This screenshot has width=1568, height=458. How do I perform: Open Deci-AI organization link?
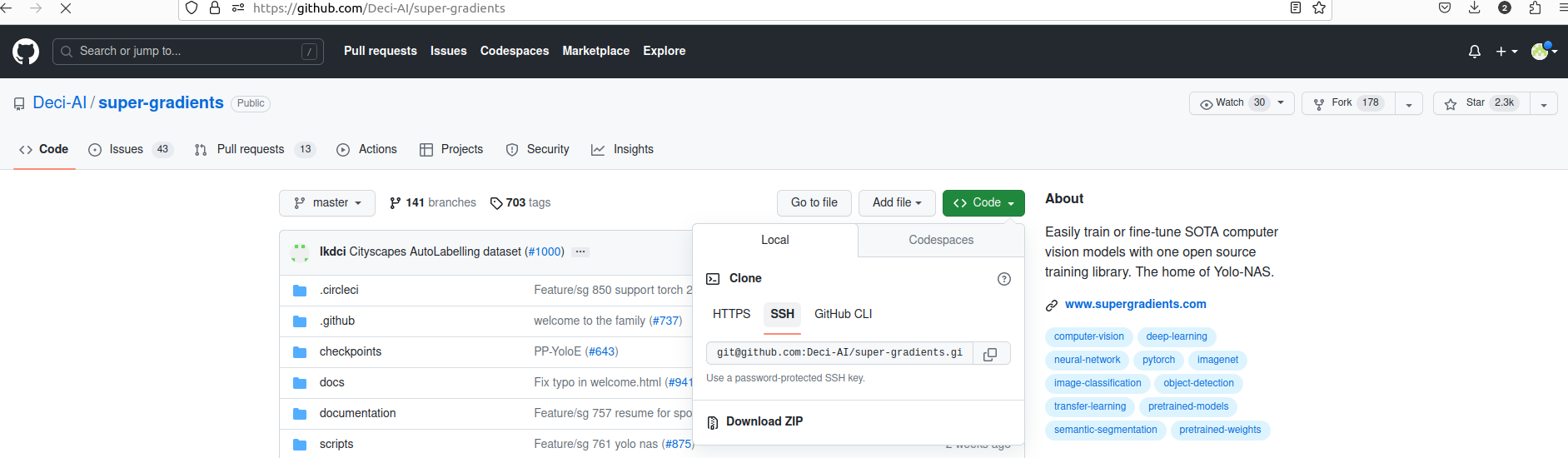(x=60, y=103)
